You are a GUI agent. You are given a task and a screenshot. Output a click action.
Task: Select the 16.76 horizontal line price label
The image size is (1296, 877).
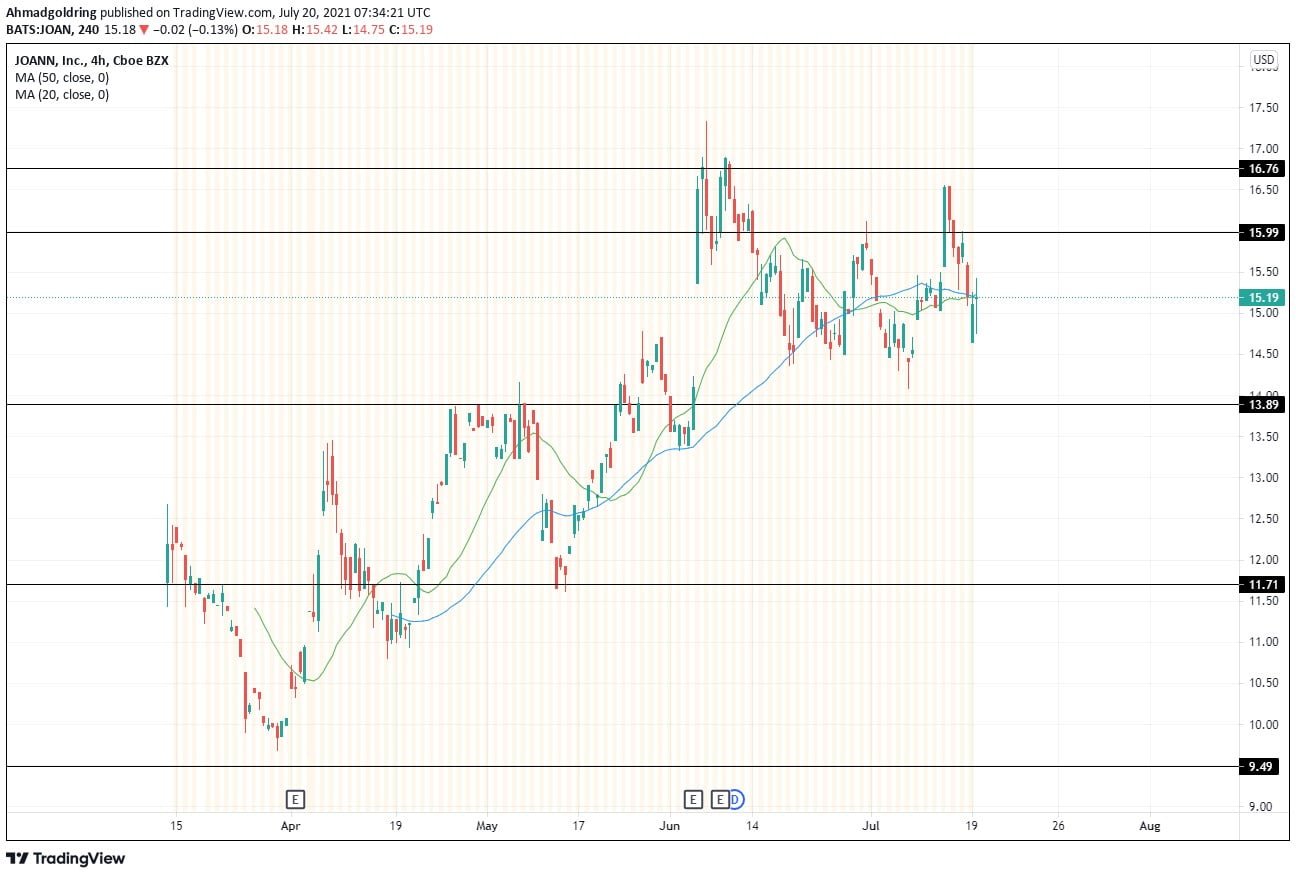[1264, 169]
